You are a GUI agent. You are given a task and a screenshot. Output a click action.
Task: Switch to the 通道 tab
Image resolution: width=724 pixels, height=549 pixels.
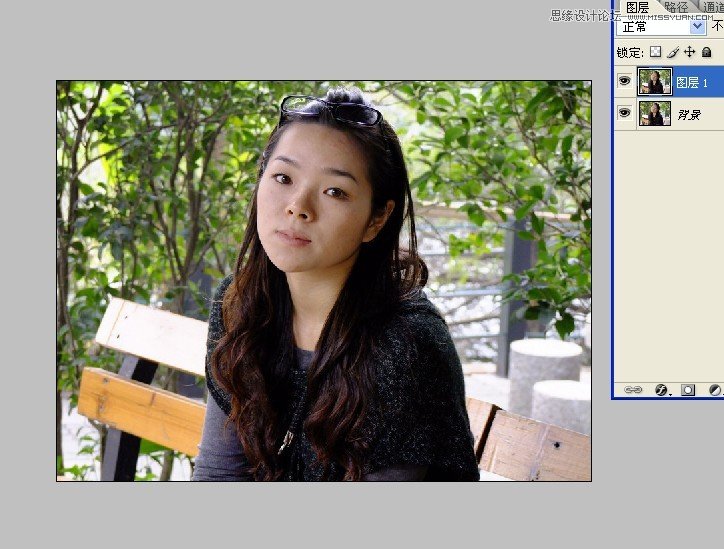point(713,6)
